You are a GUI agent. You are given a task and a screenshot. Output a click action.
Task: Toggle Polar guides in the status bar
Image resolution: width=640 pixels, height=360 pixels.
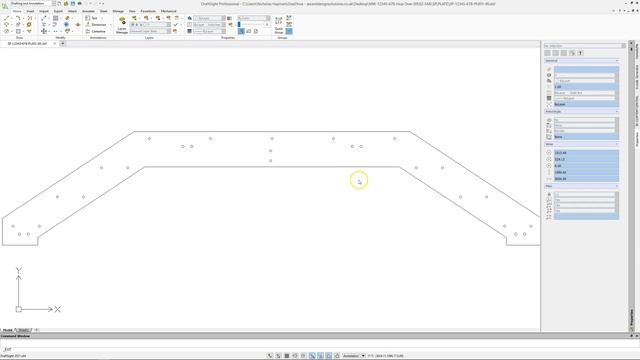point(295,356)
